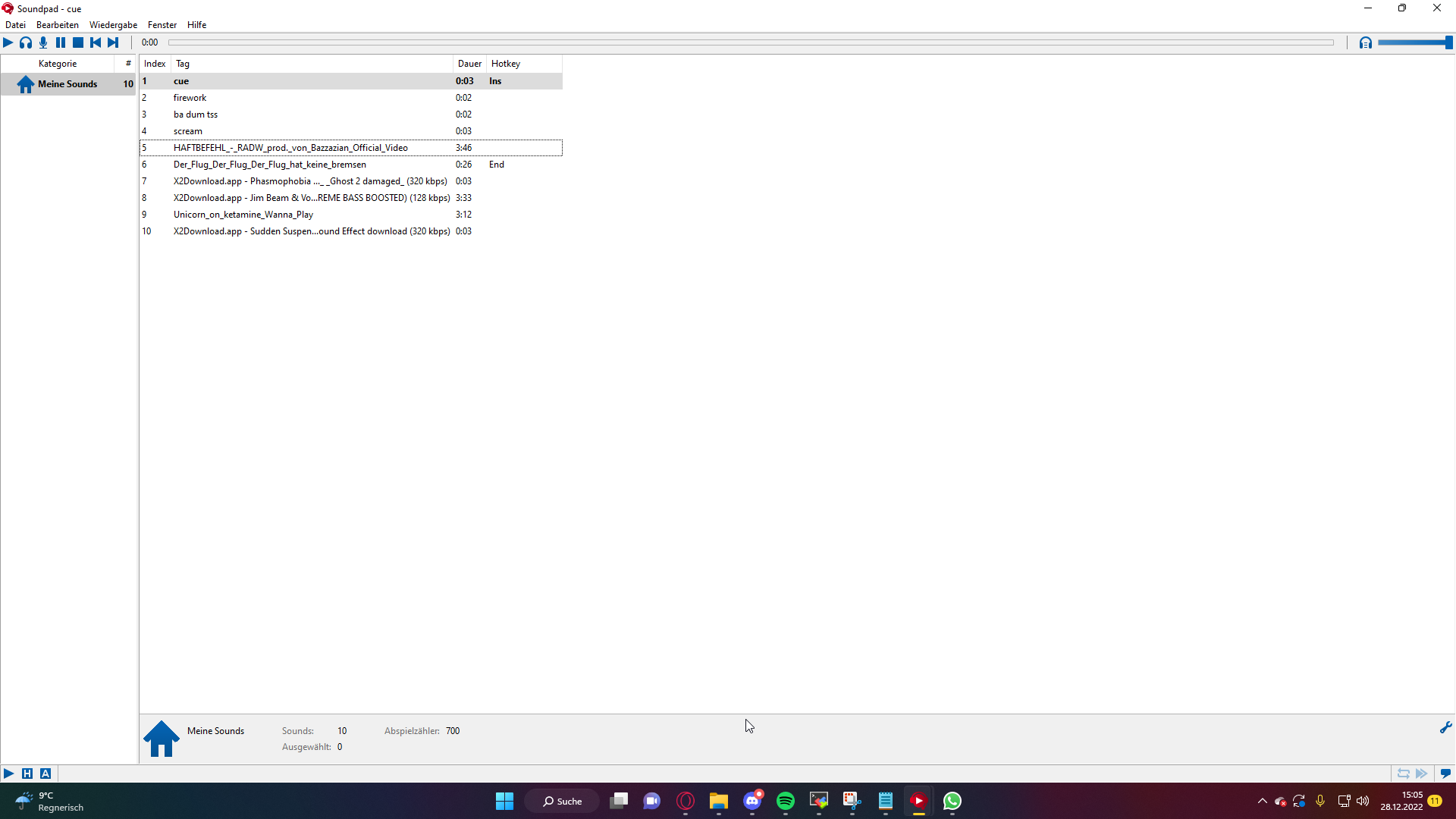Open the Wiedergabe menu
Screen dimensions: 1456x819
click(x=113, y=25)
